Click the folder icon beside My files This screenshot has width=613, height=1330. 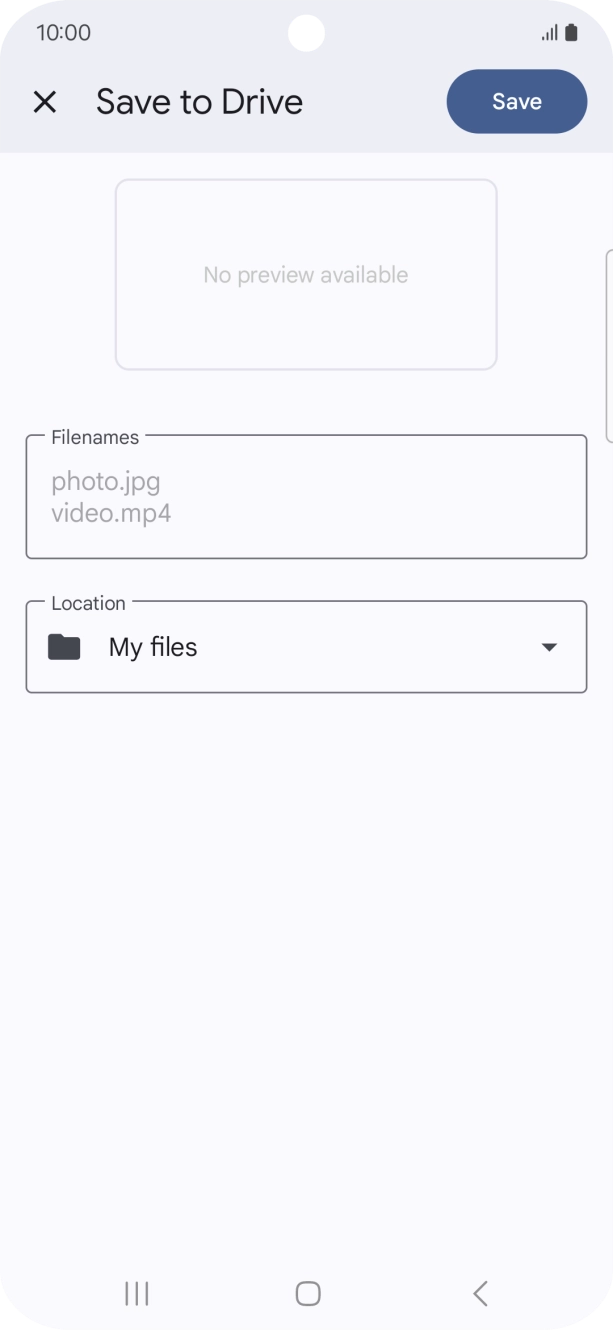pos(64,647)
